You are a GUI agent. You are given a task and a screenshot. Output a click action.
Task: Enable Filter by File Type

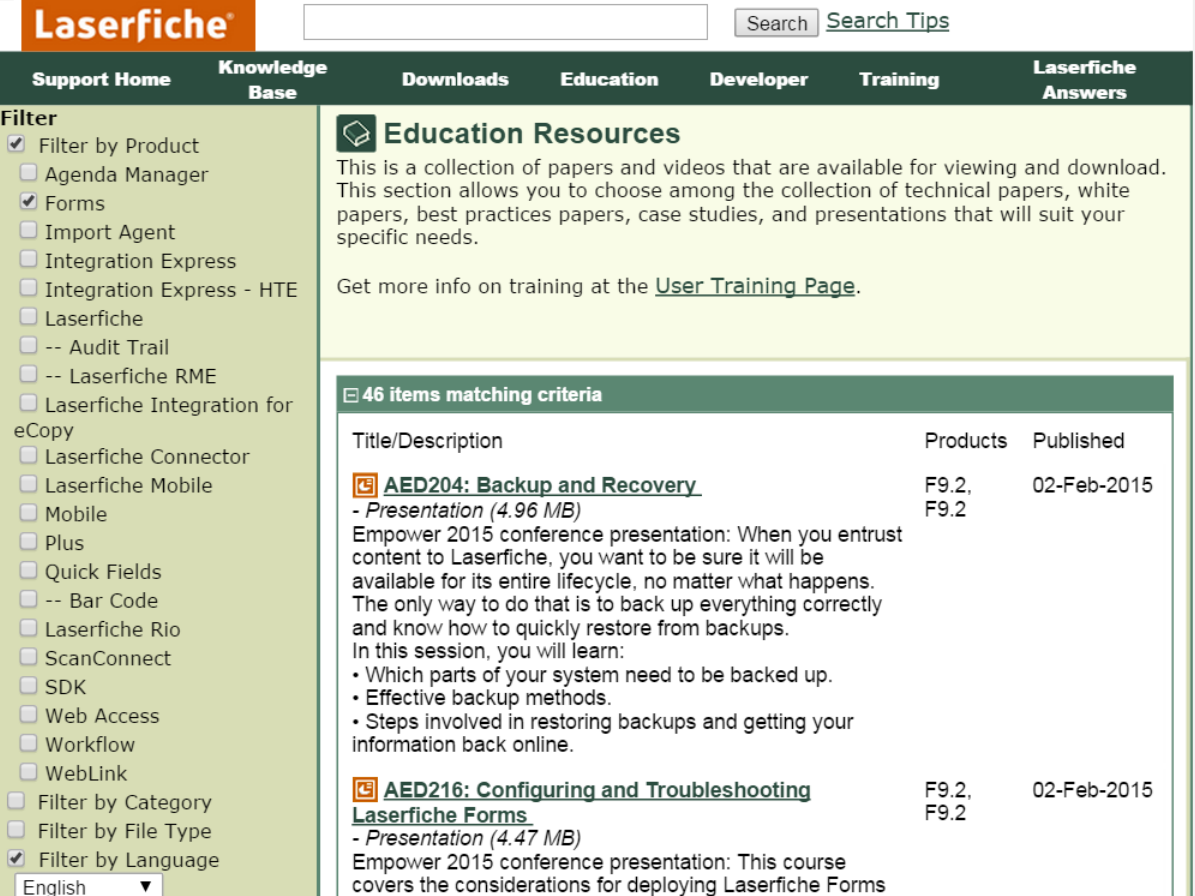click(16, 830)
